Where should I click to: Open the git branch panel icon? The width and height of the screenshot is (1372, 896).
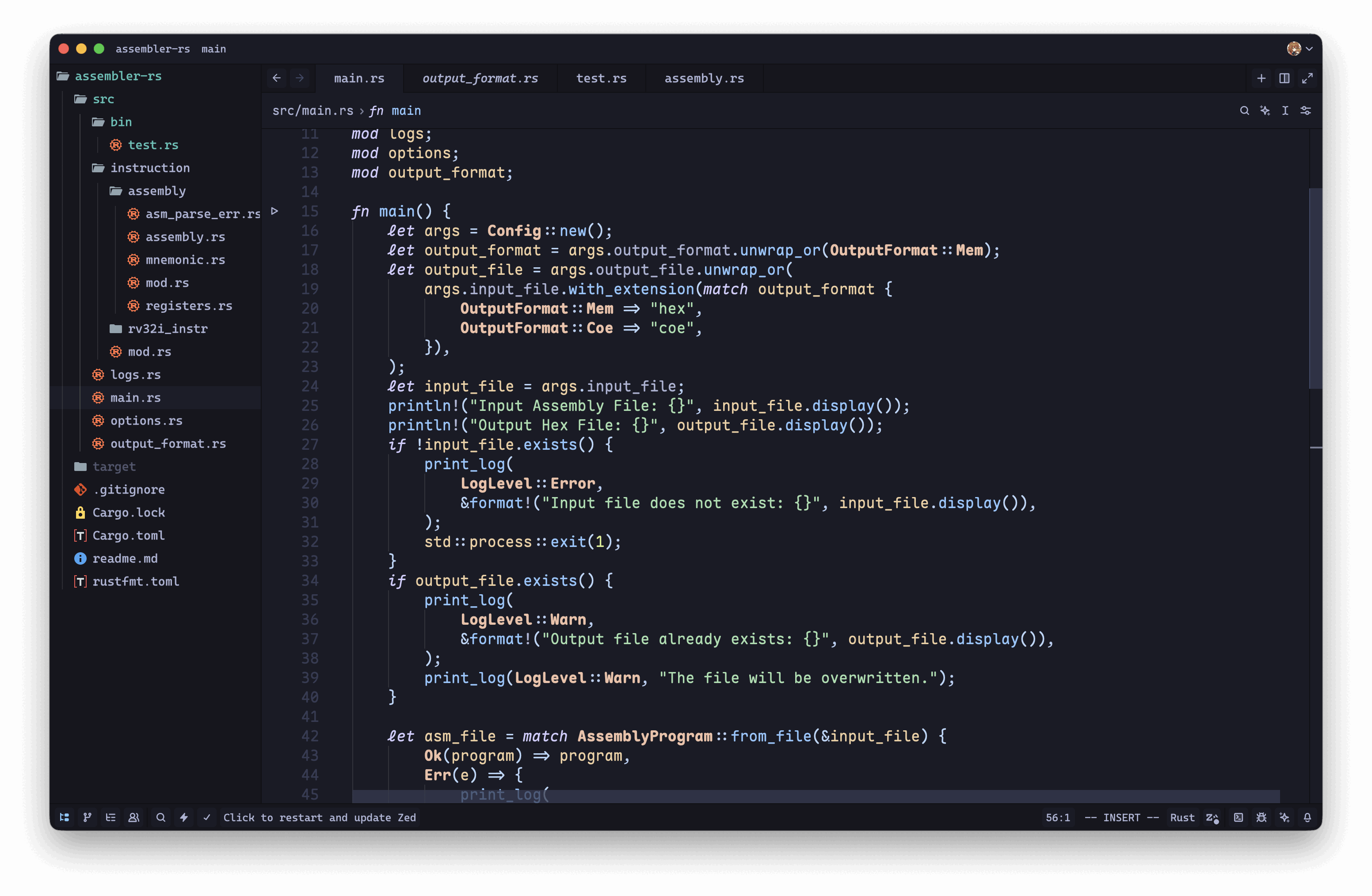(x=88, y=818)
